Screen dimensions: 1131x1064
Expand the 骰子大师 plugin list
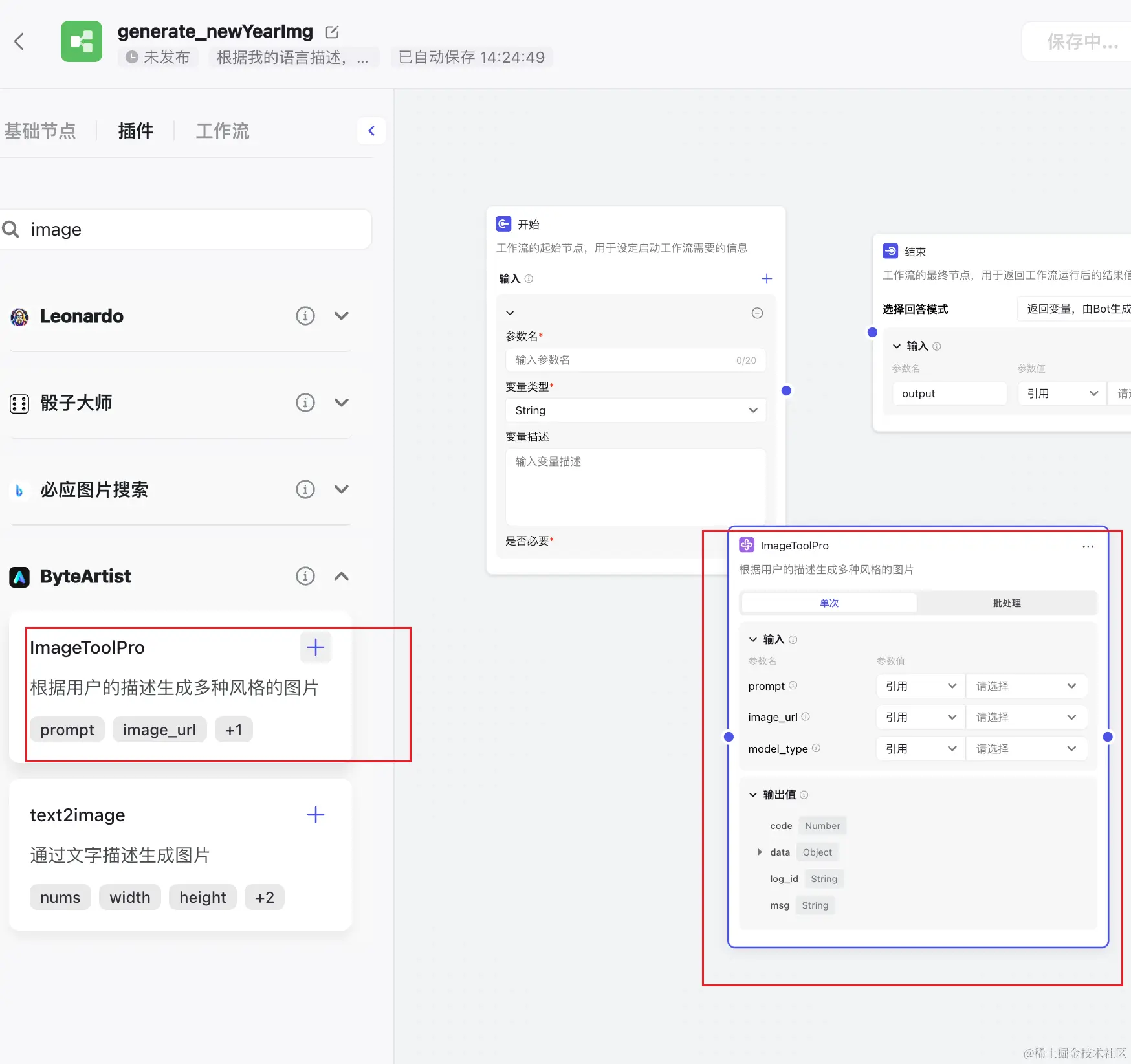(342, 403)
